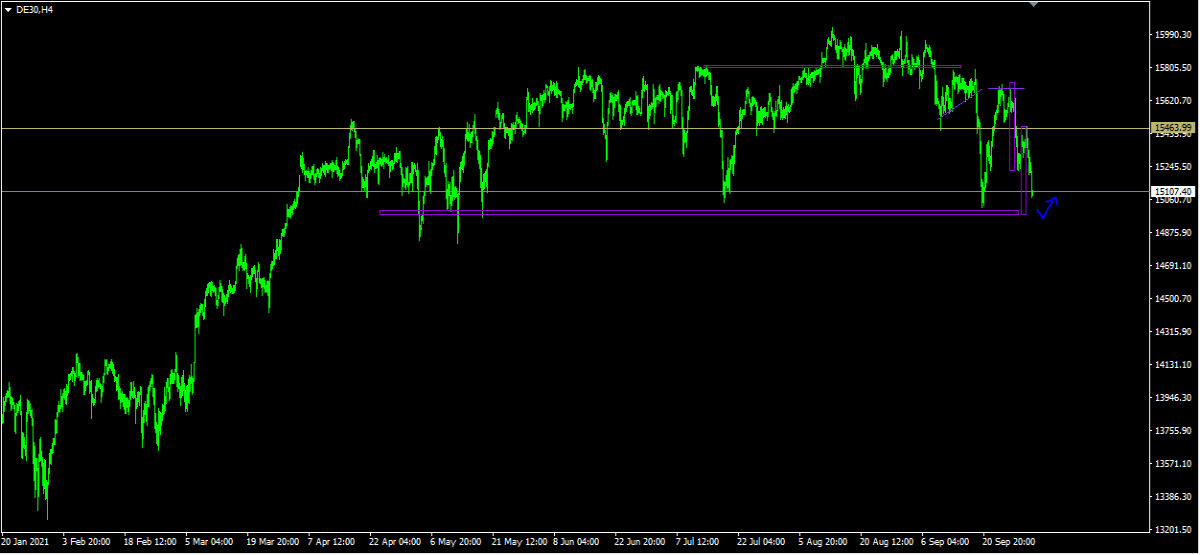
Task: Select the highlighted 15463.99 price label
Action: (1173, 128)
